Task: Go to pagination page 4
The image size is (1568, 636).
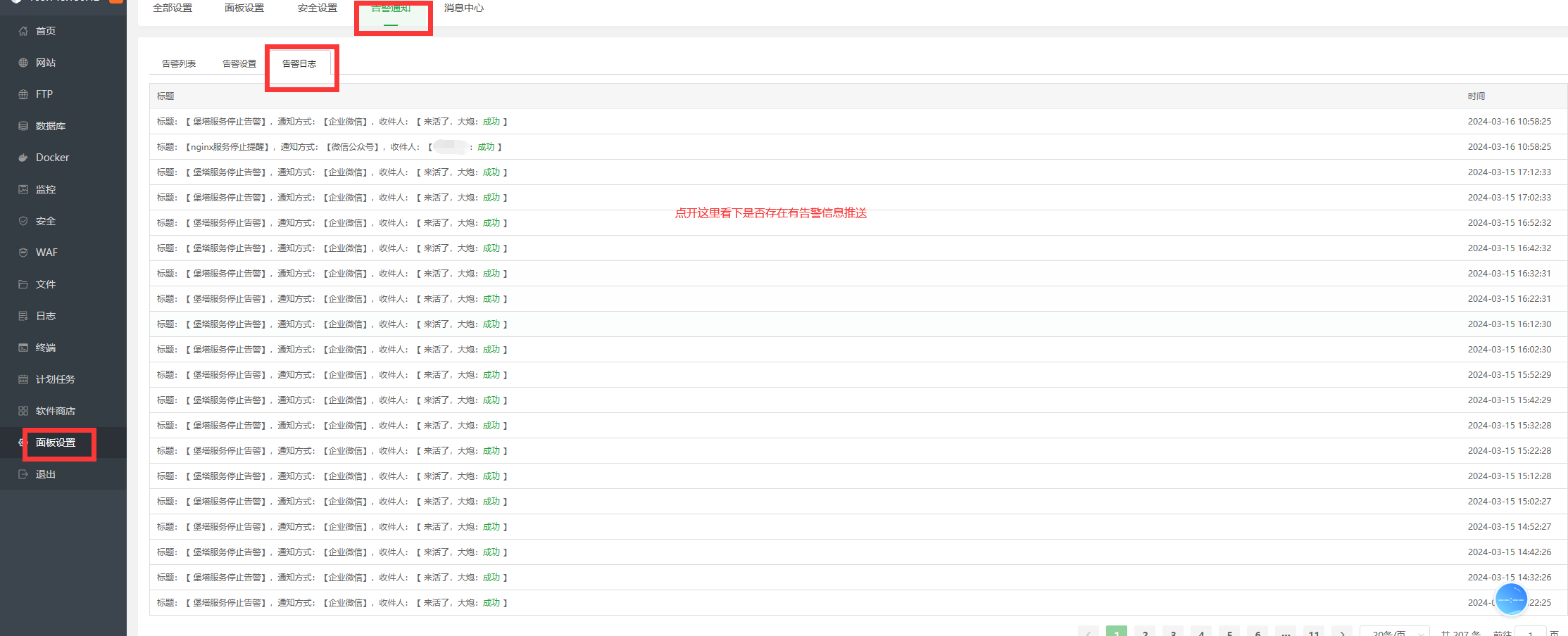Action: (x=1201, y=632)
